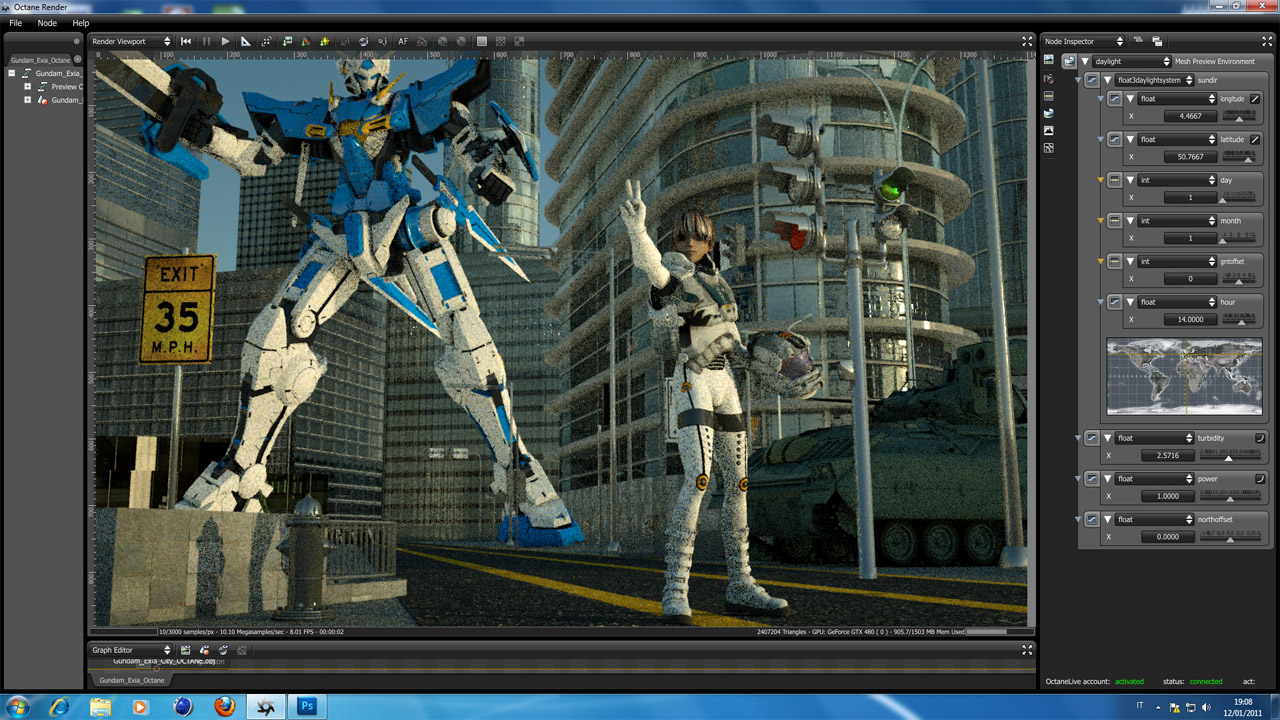Viewport: 1280px width, 720px height.
Task: Toggle the button right of the longitude label
Action: (1256, 99)
